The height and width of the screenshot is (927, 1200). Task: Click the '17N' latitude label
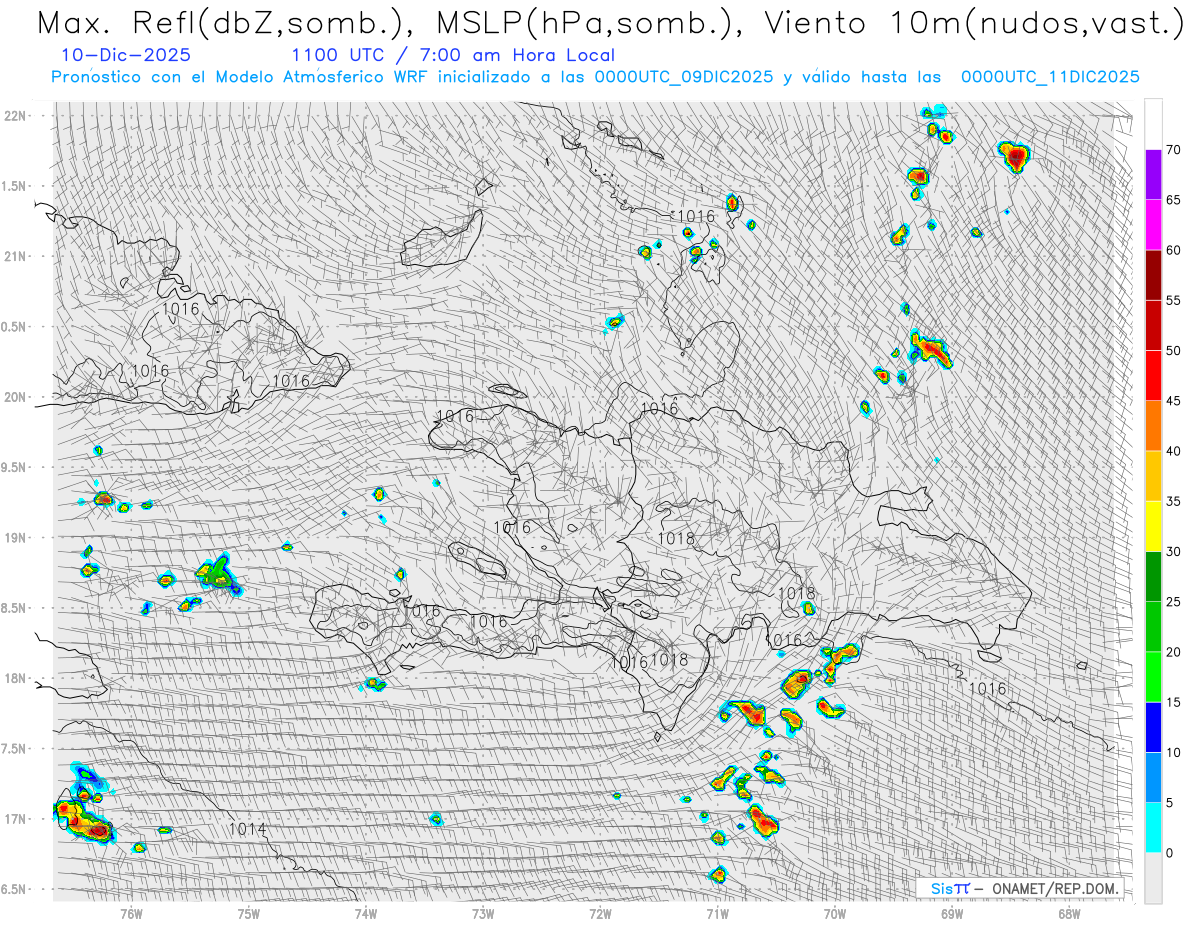pyautogui.click(x=15, y=819)
